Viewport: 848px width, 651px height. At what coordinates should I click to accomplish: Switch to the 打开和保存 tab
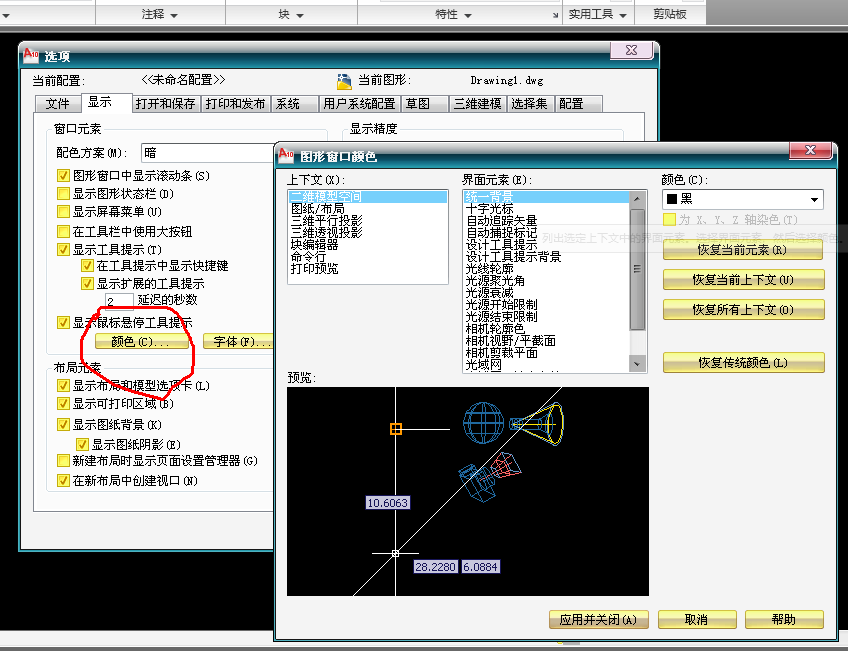tap(165, 103)
